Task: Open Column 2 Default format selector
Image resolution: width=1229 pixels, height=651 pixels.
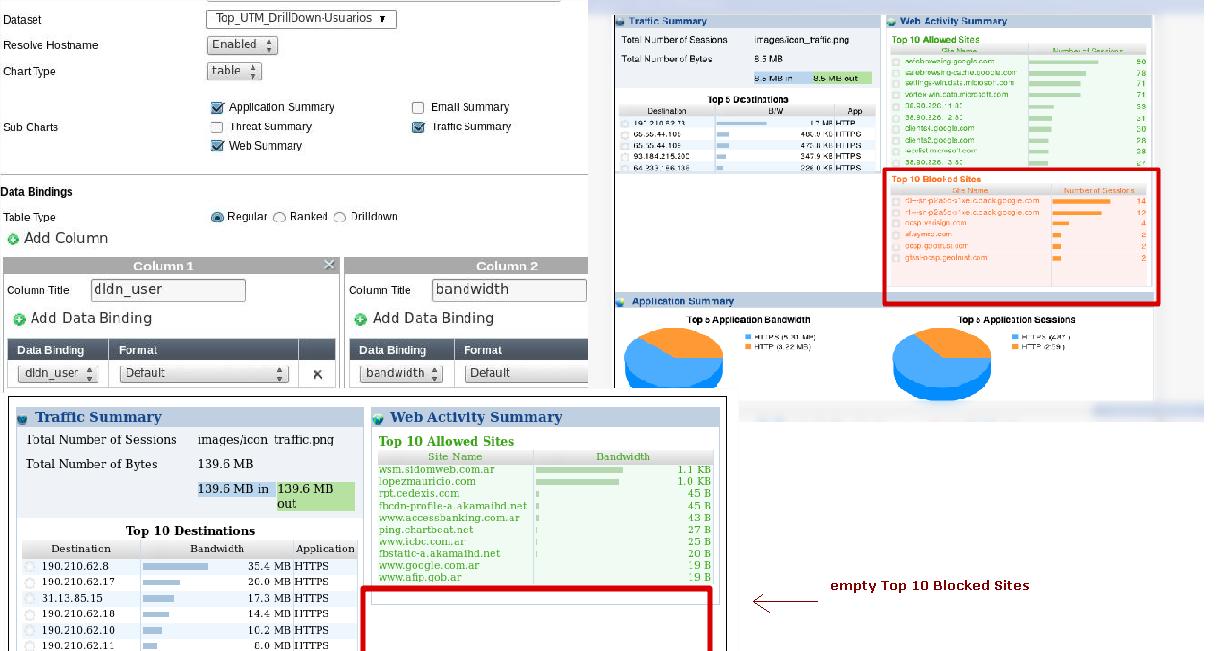Action: click(526, 373)
